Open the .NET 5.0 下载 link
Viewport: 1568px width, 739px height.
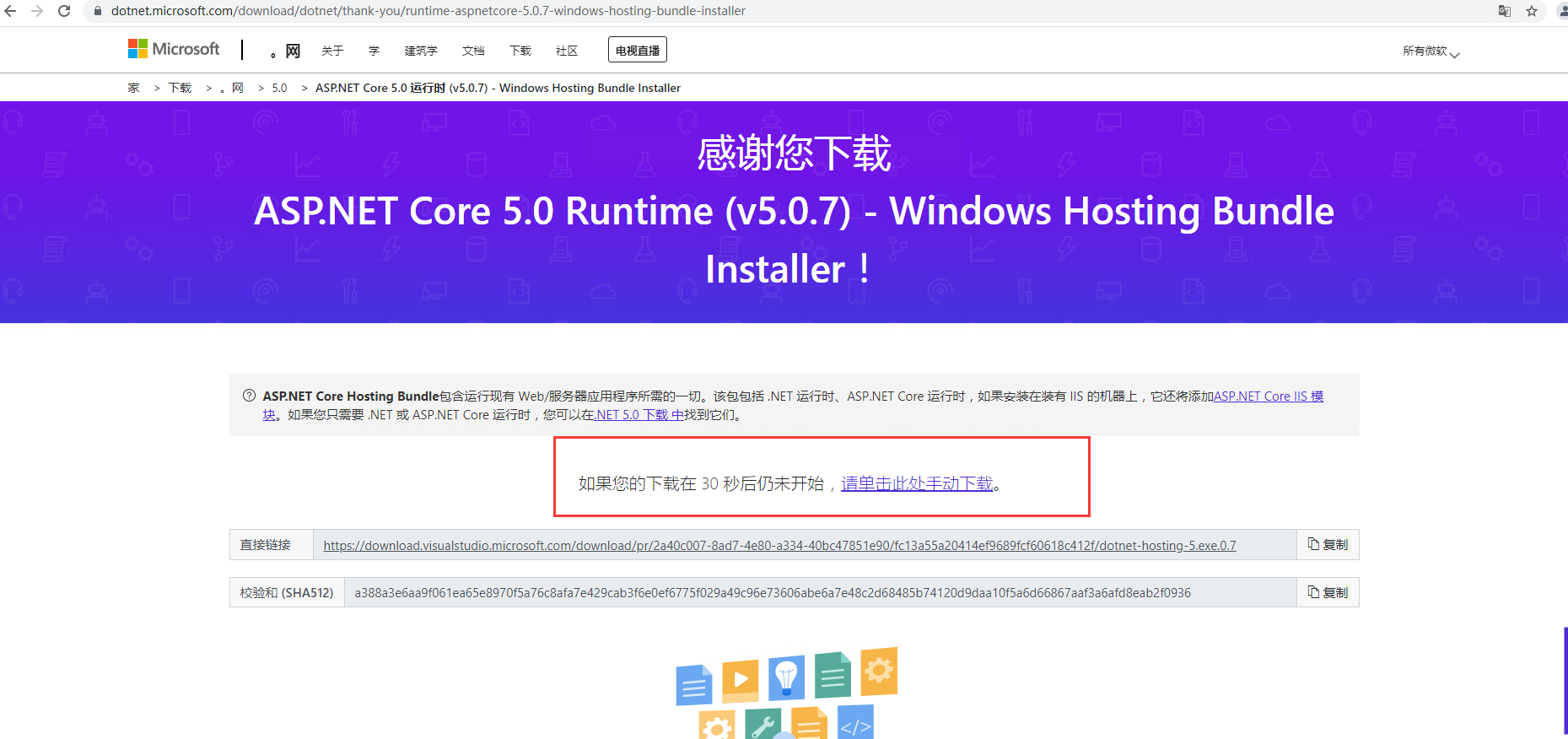640,415
